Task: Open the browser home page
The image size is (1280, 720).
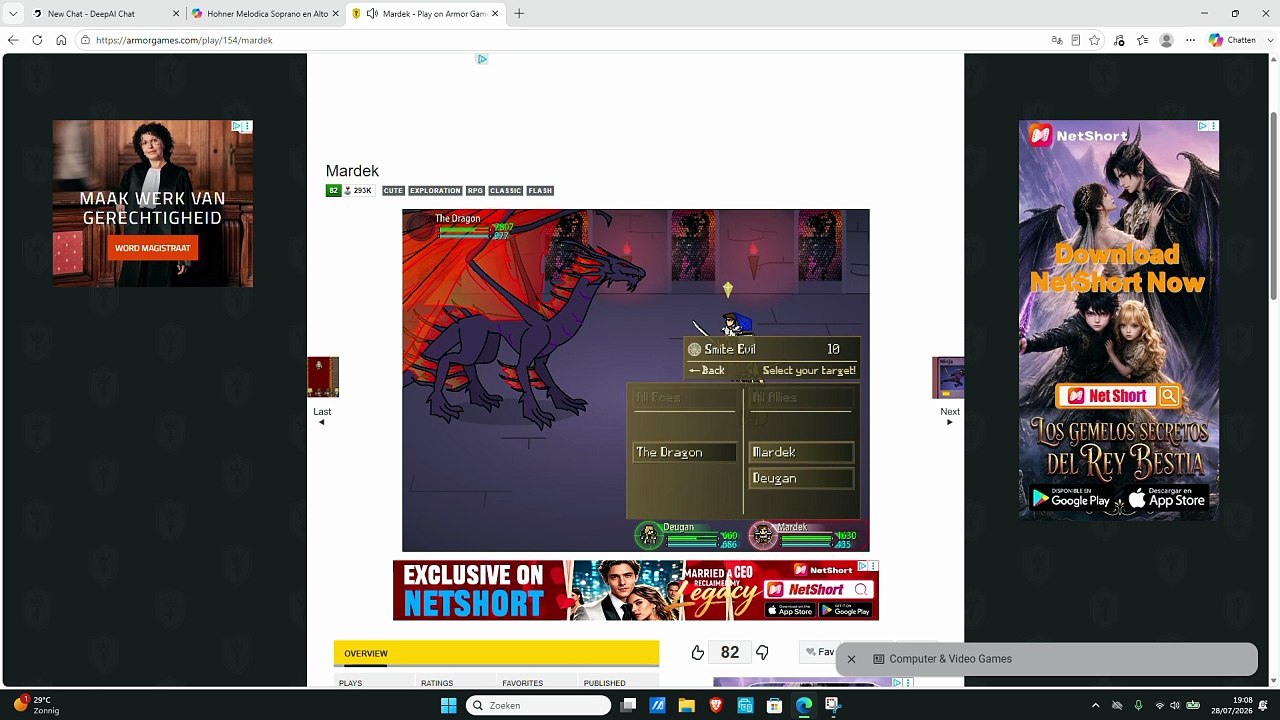Action: tap(61, 40)
